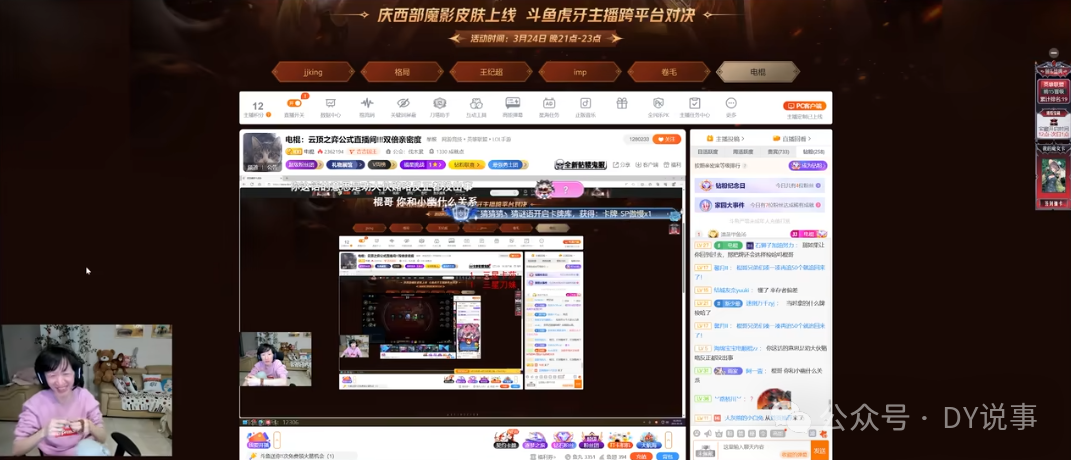Switch to the 贵宾(733) tab
The width and height of the screenshot is (1071, 460).
pyautogui.click(x=778, y=152)
